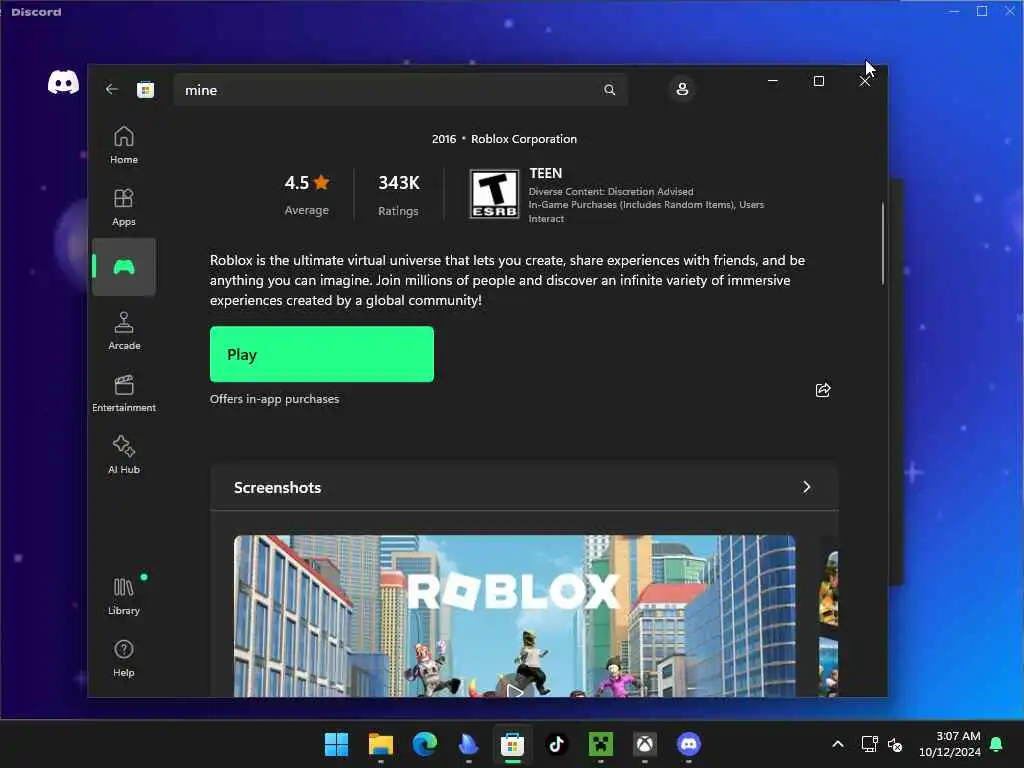Click the partially visible second screenshot thumbnail
The height and width of the screenshot is (768, 1024).
tap(828, 616)
